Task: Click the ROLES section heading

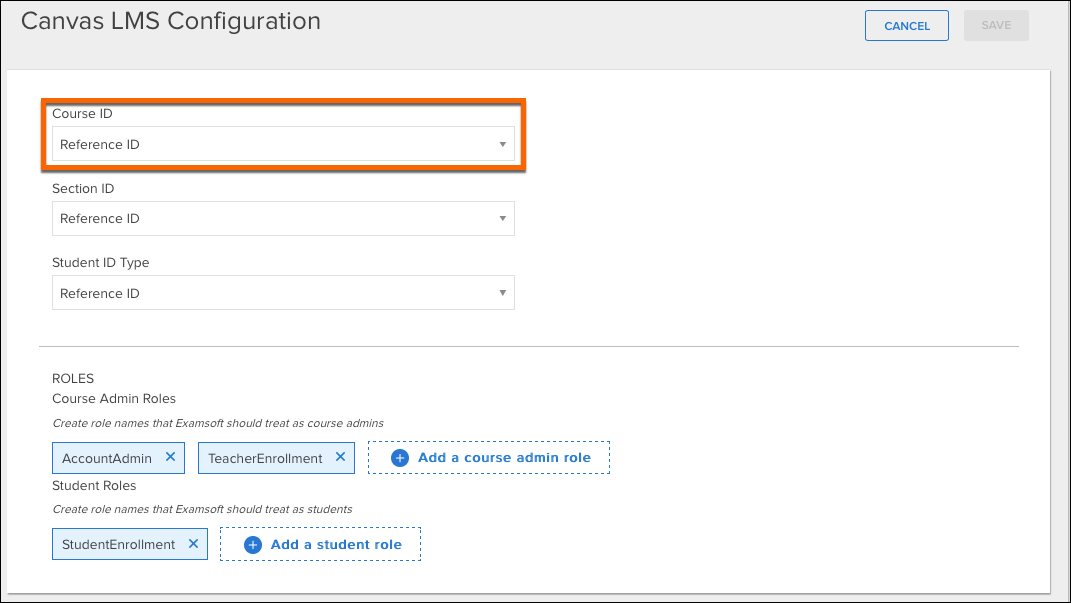Action: point(73,378)
